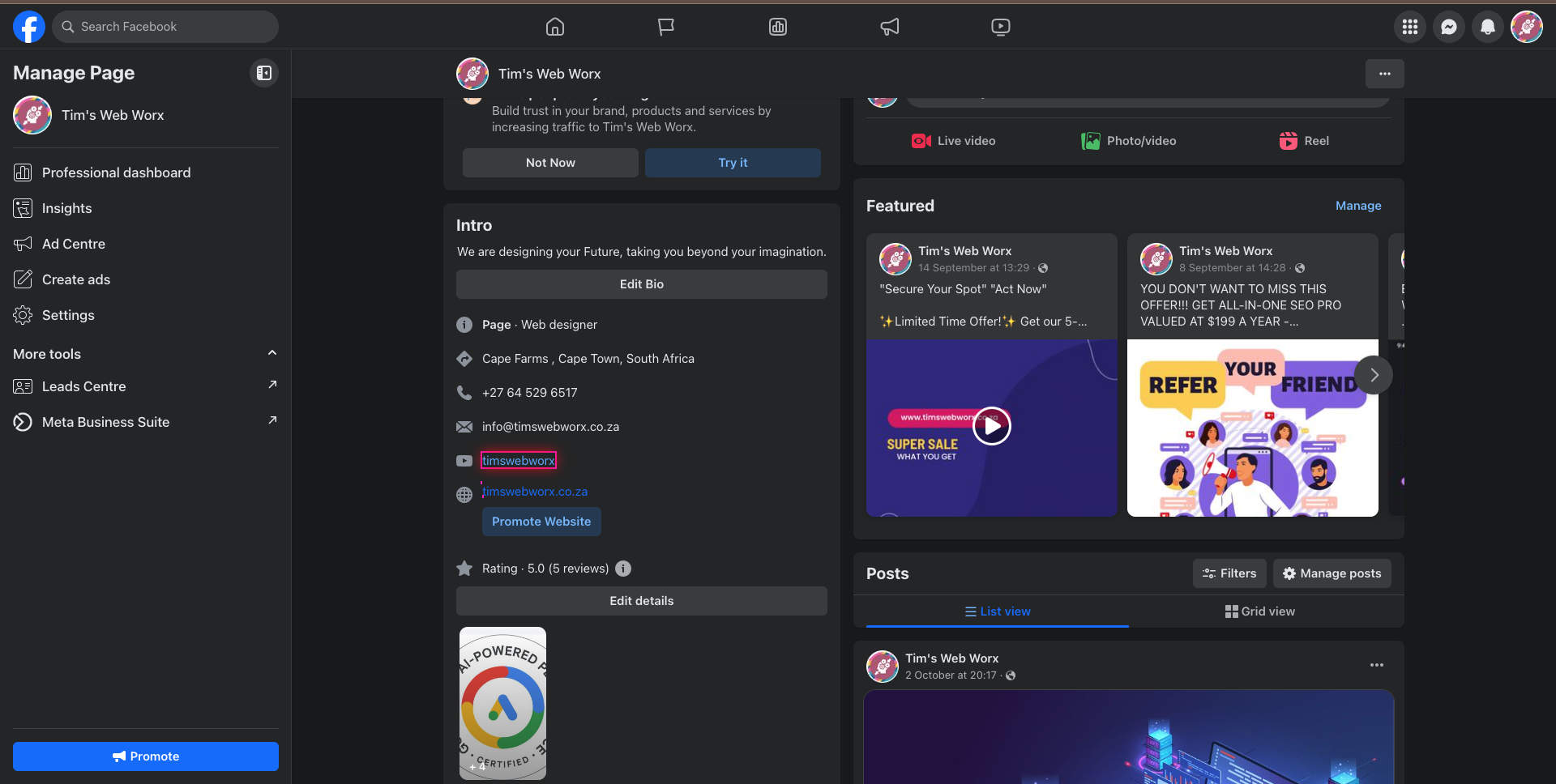
Task: Click the Rating 5.0 (5 reviews) text
Action: [545, 569]
